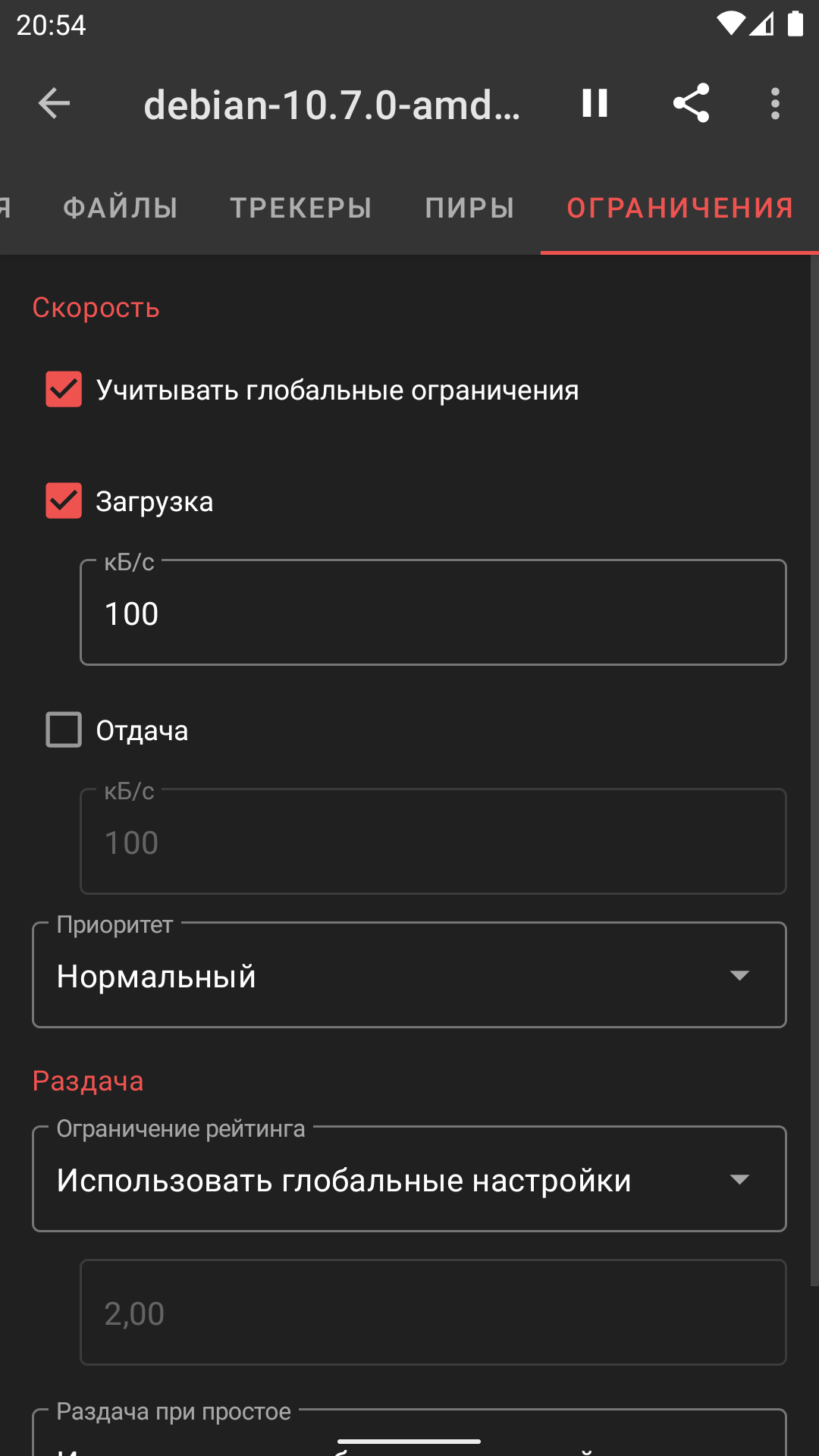
Task: Pause the debian torrent
Action: (595, 103)
